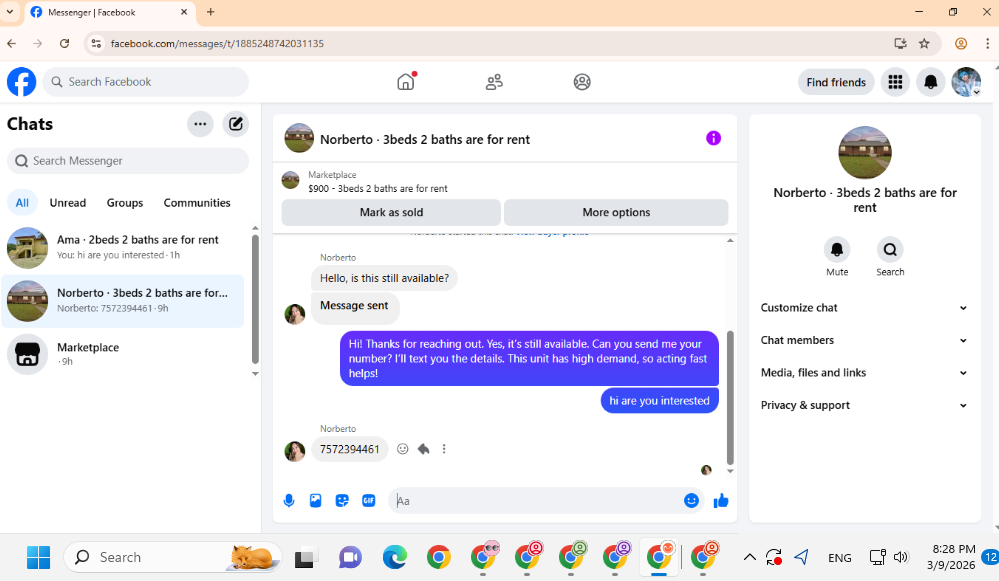
Task: Expand Chat members section
Action: pyautogui.click(x=865, y=340)
